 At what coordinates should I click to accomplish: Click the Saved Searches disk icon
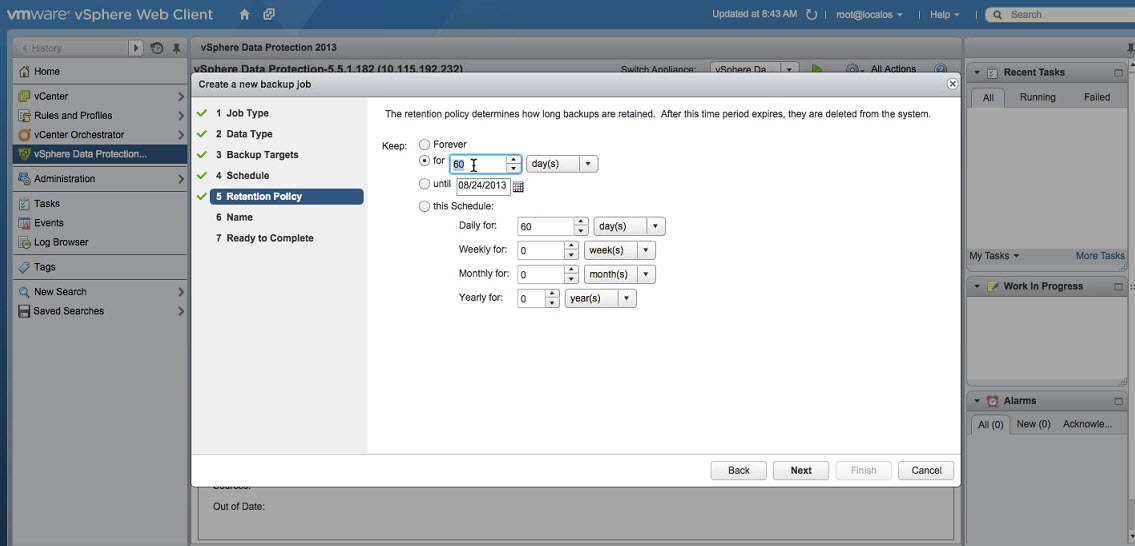click(x=25, y=311)
